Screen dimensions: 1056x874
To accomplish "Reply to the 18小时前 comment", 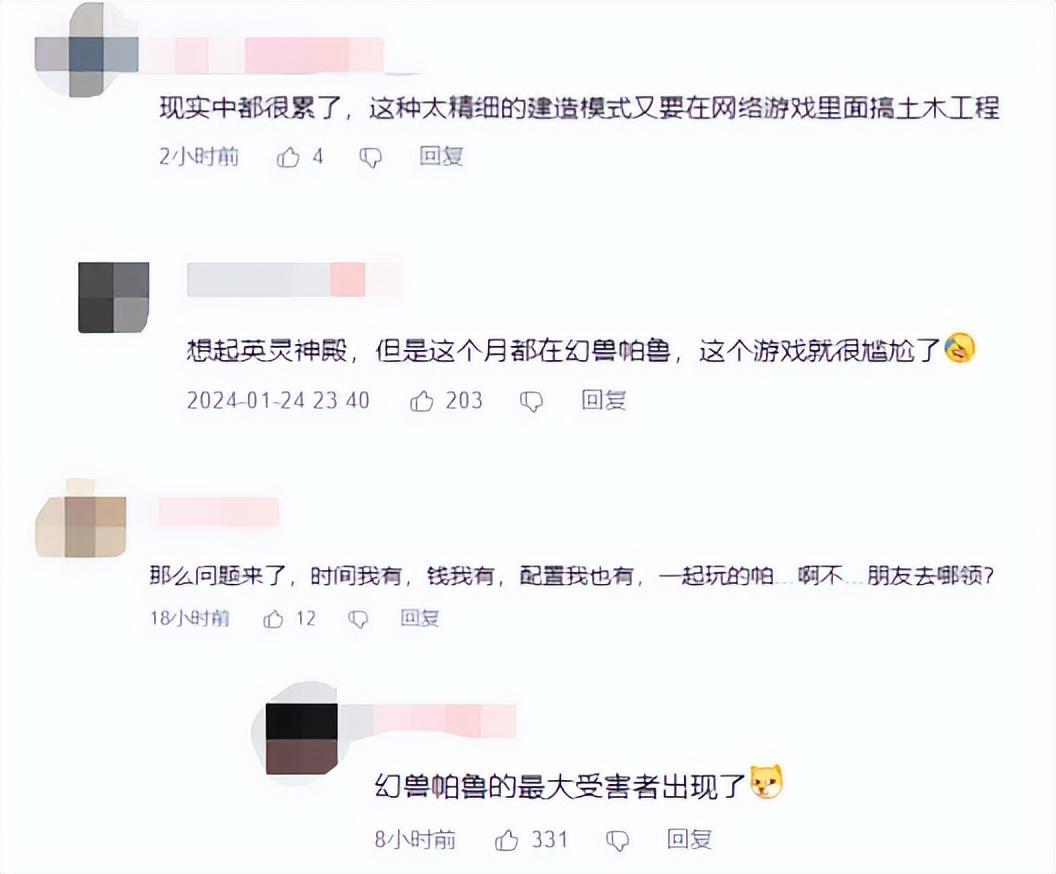I will point(420,618).
